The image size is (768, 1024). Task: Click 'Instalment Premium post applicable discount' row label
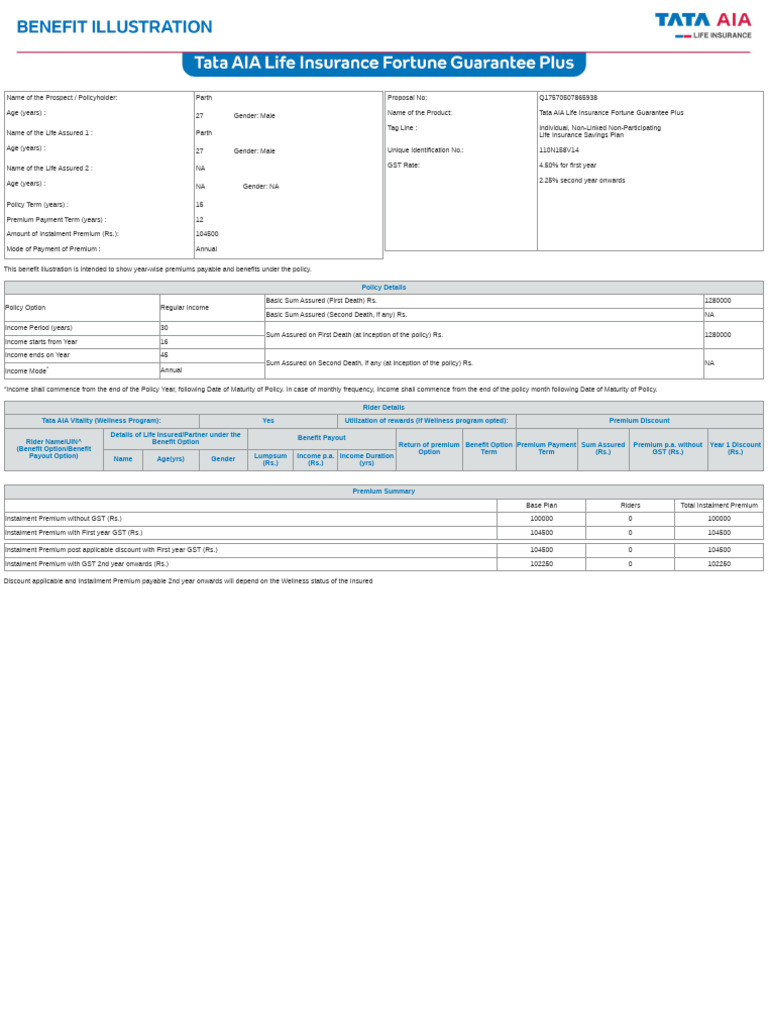tap(112, 550)
